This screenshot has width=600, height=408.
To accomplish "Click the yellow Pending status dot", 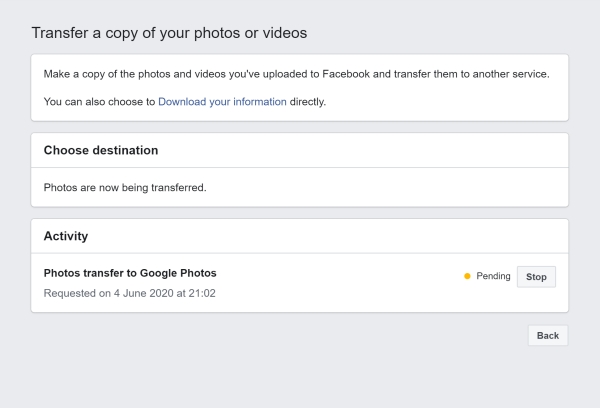I will click(x=467, y=276).
